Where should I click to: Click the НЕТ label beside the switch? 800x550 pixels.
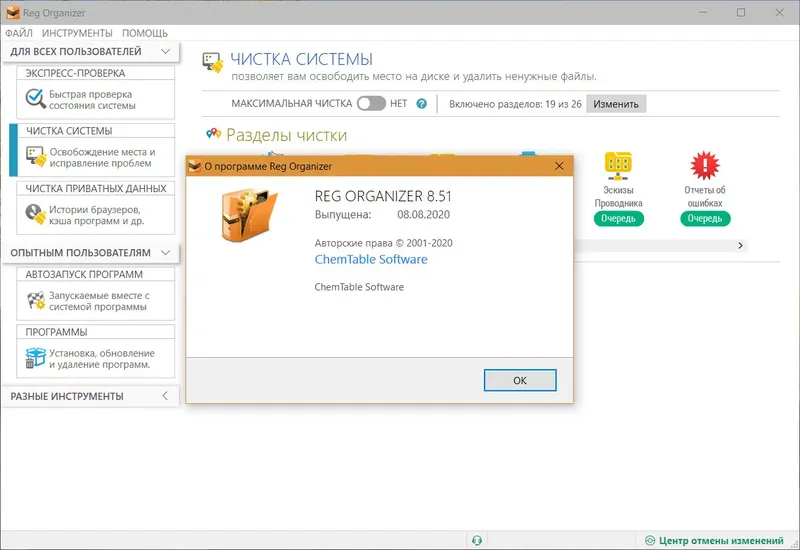[x=398, y=104]
